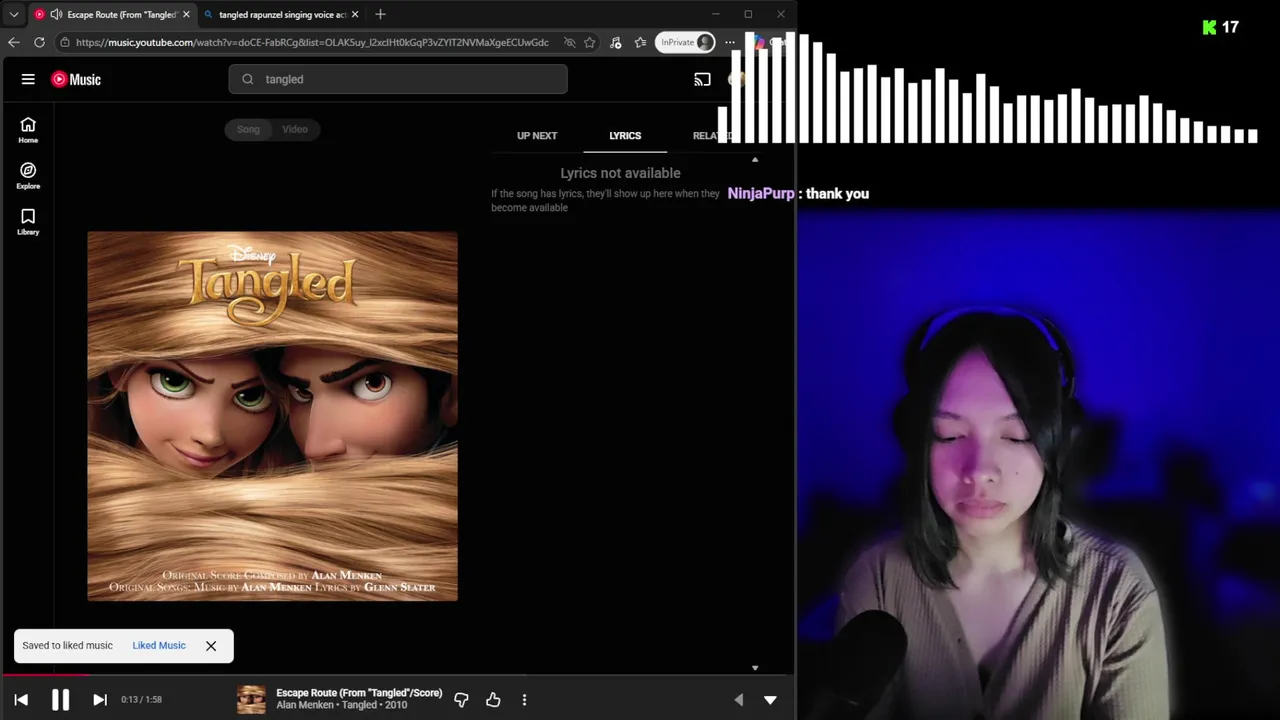Go to Home in the sidebar

click(x=28, y=130)
